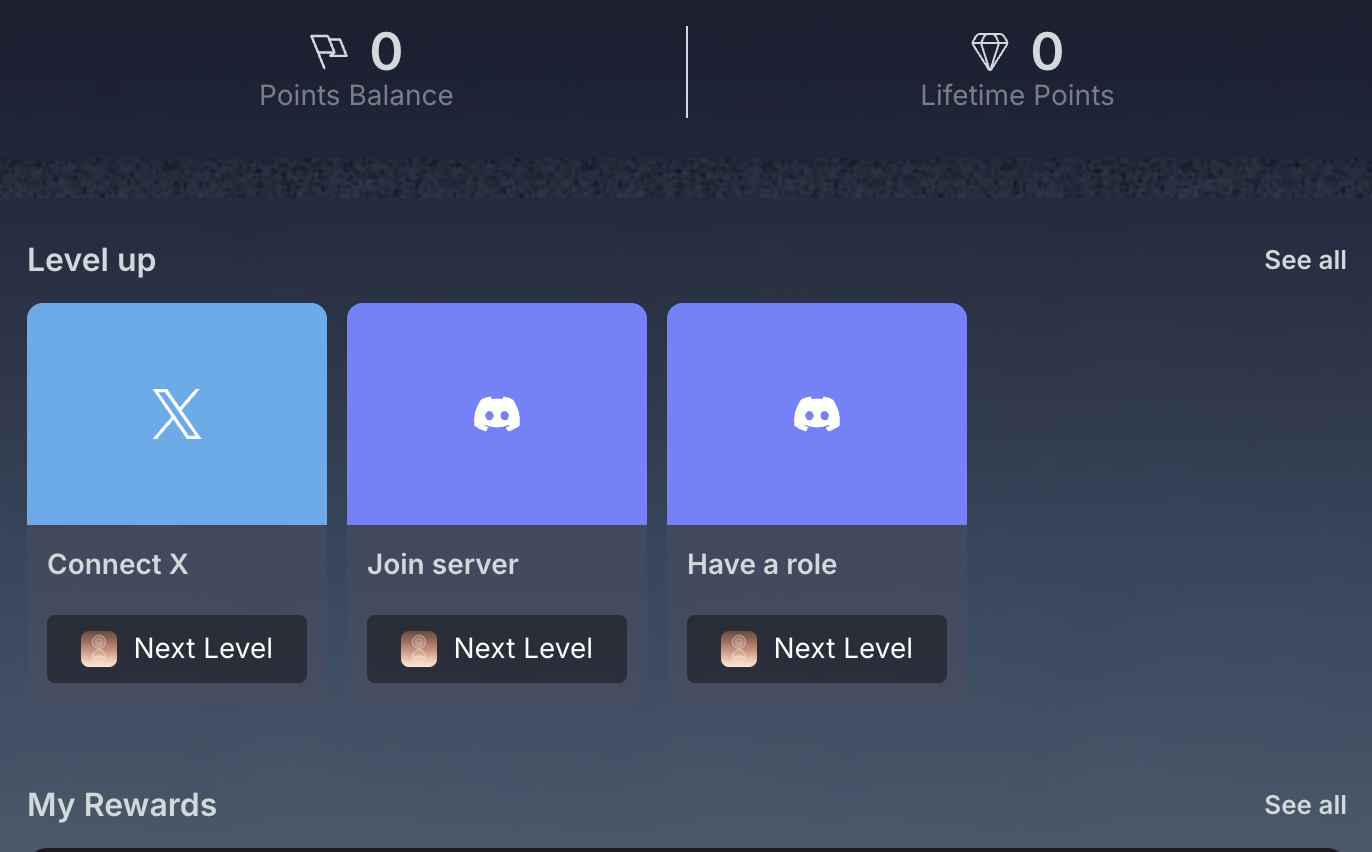Open See all for My Rewards
Image resolution: width=1372 pixels, height=852 pixels.
pos(1305,805)
